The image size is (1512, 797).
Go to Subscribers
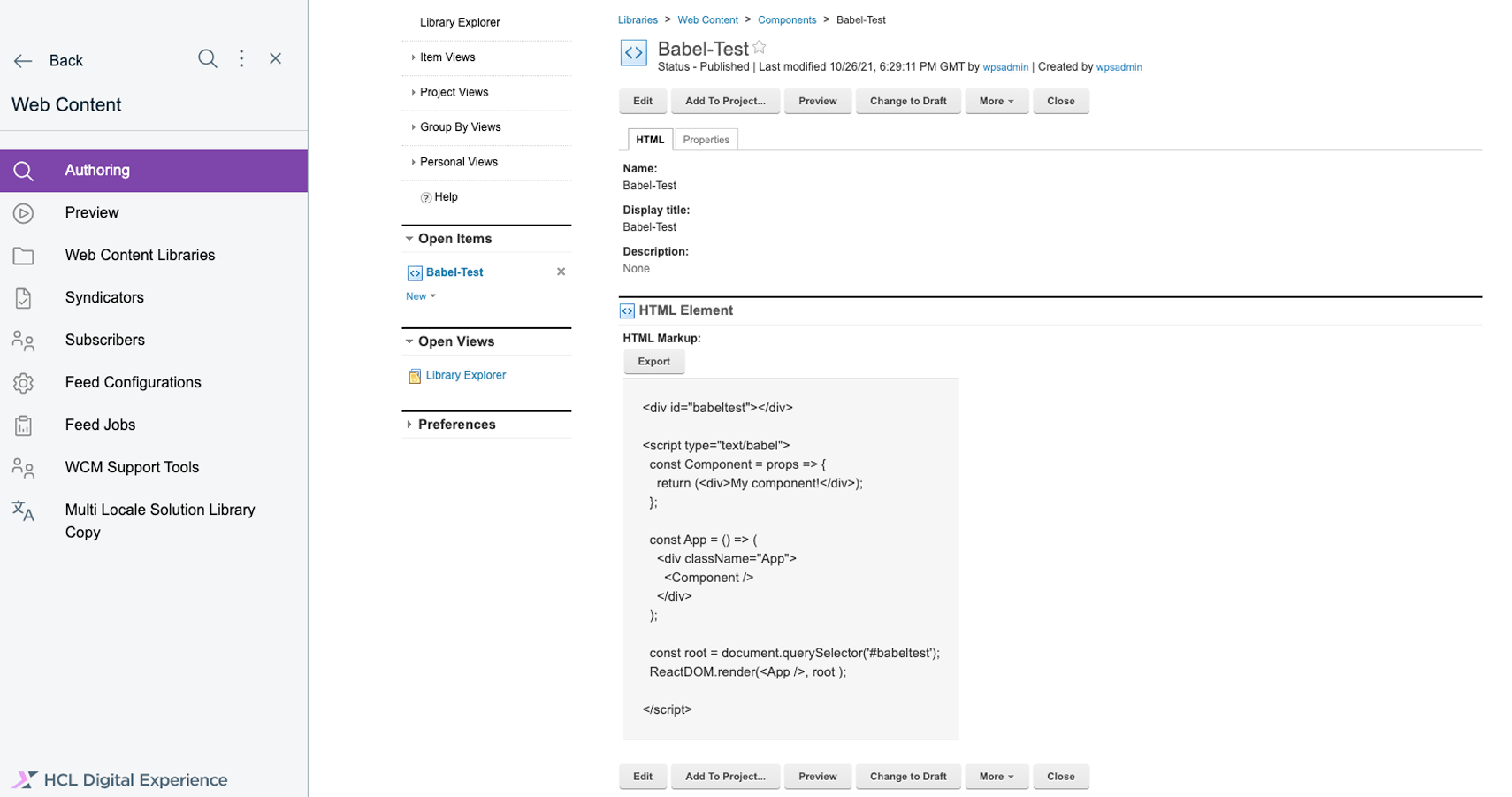click(x=104, y=341)
